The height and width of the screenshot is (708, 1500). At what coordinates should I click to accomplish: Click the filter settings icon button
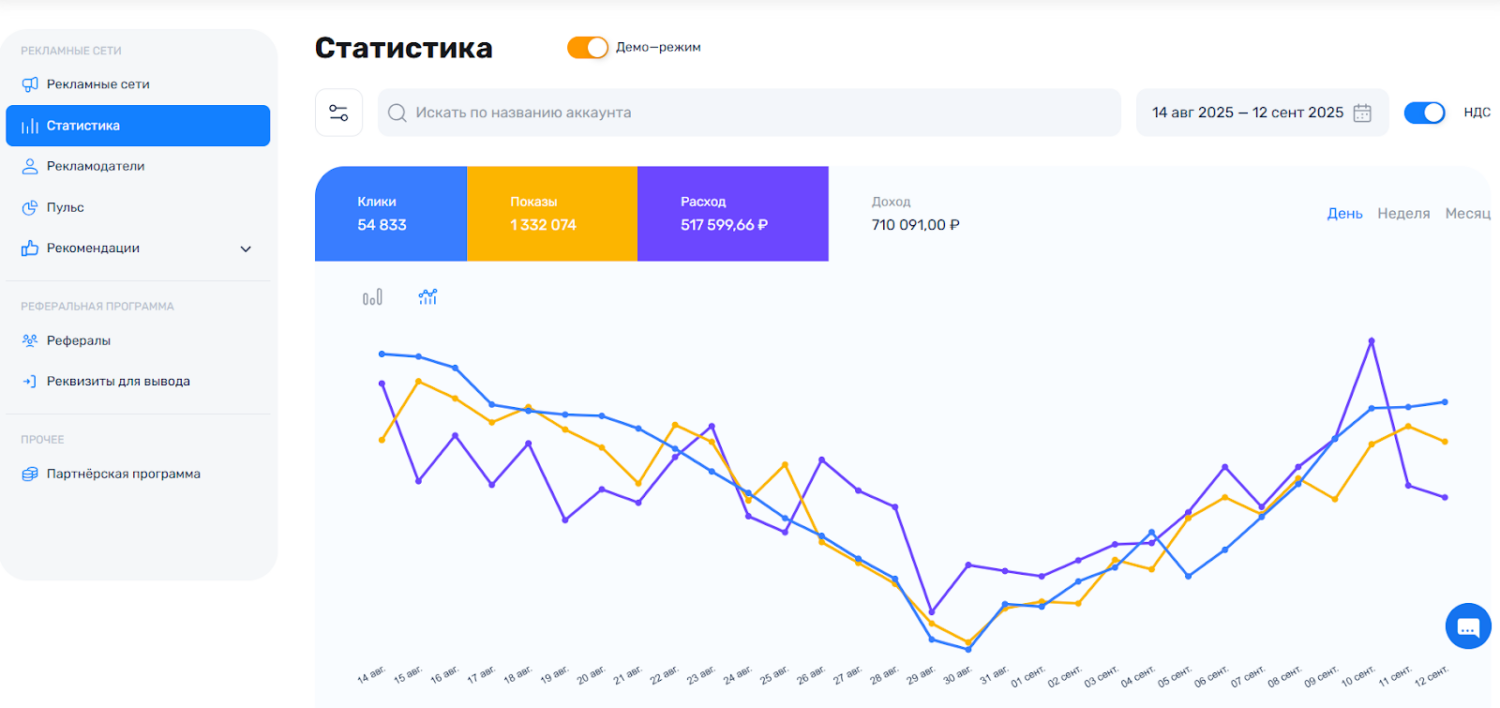pyautogui.click(x=338, y=113)
